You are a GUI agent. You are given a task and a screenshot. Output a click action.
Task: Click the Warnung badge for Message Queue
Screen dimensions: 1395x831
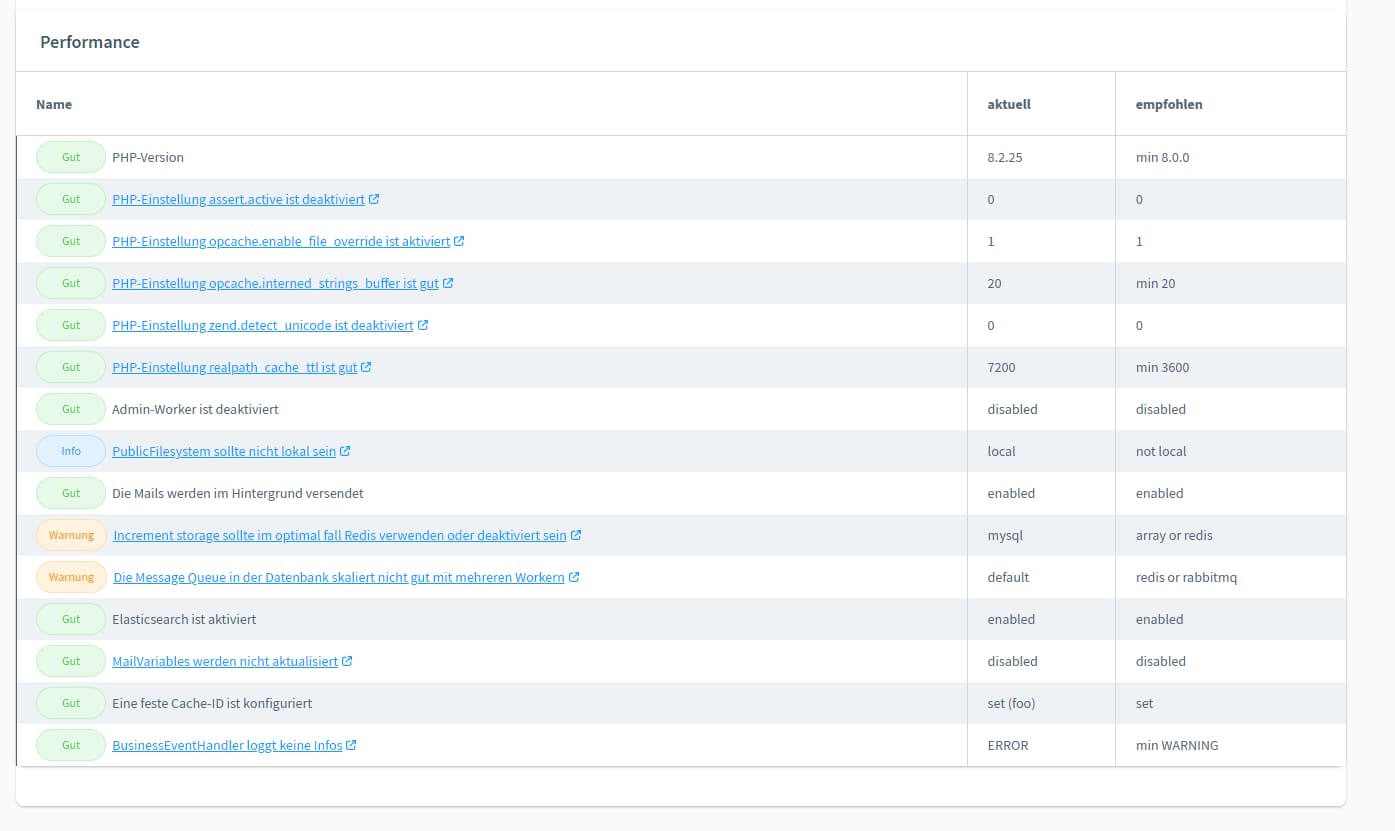click(71, 577)
